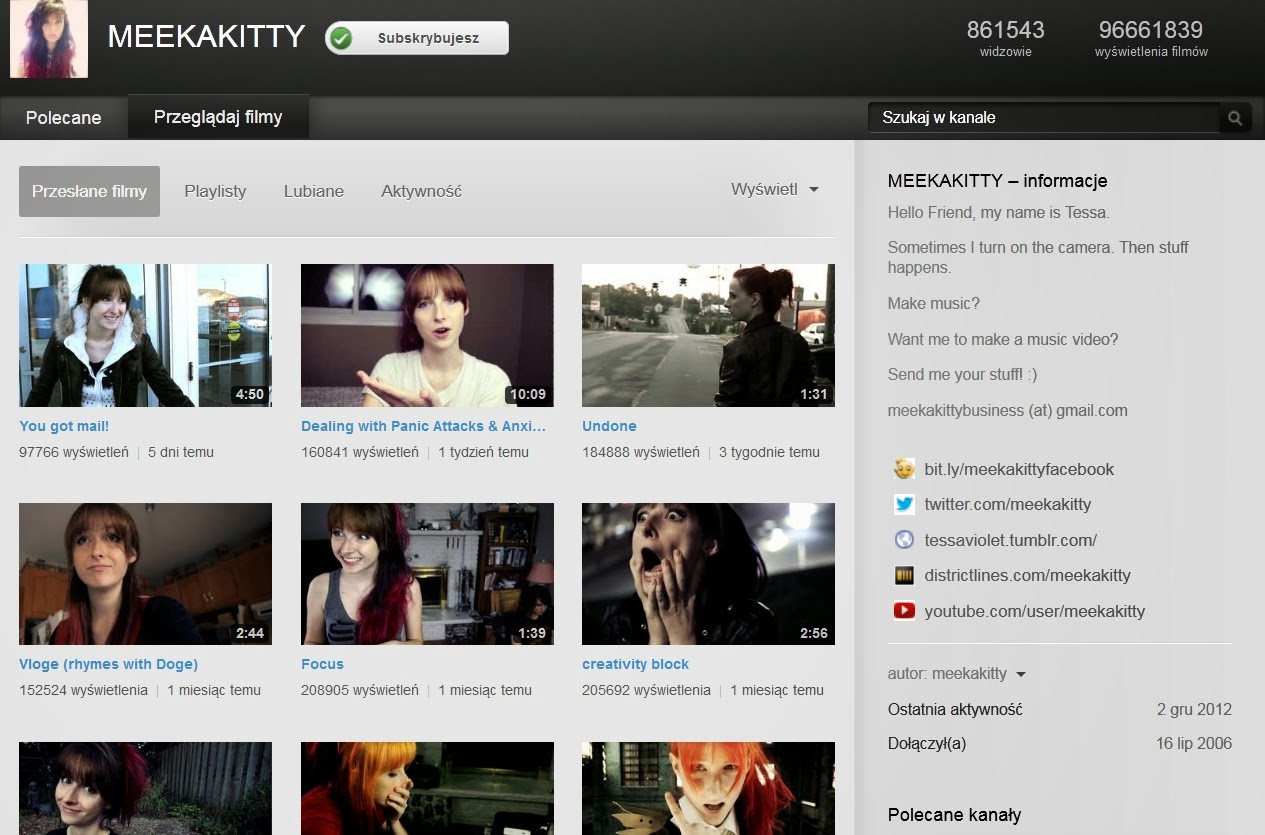Open the twitter.com/meekakitty link
The width and height of the screenshot is (1265, 835).
point(1008,504)
